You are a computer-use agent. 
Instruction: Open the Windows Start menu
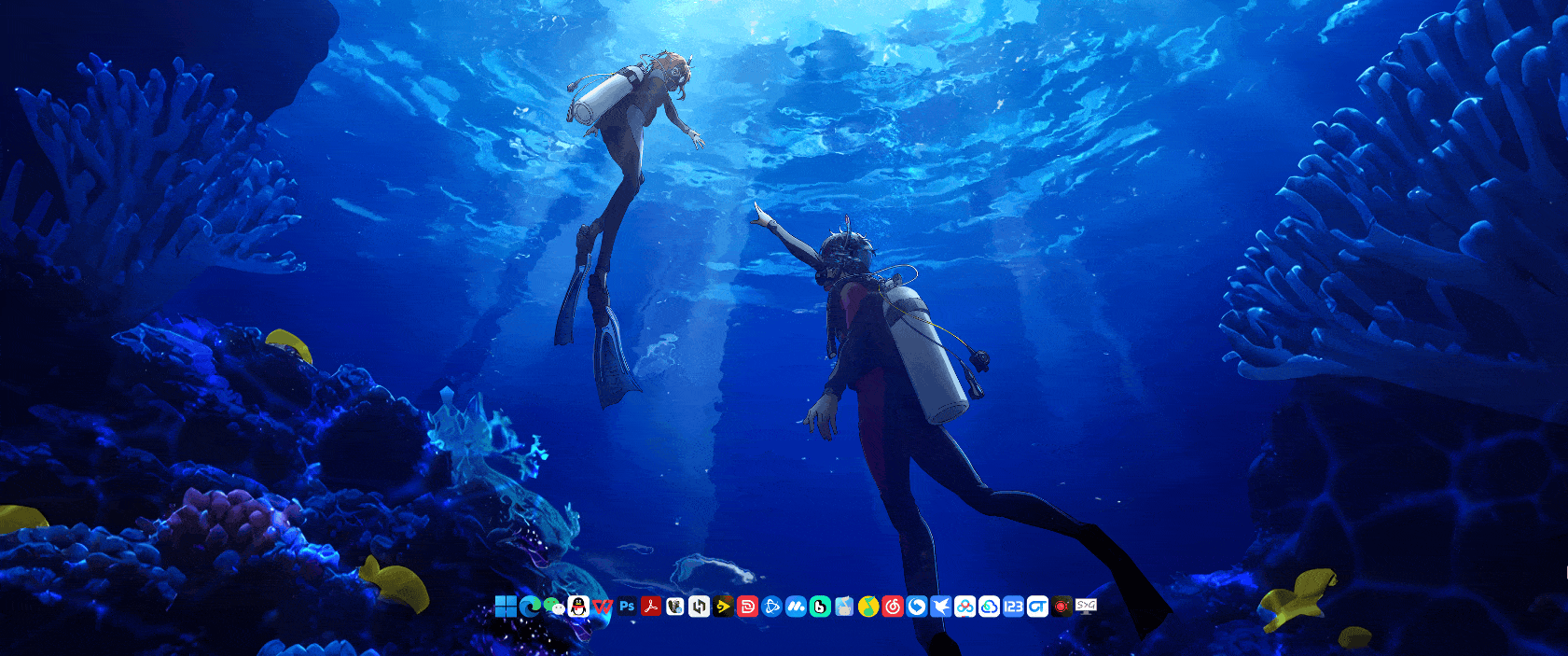(506, 607)
